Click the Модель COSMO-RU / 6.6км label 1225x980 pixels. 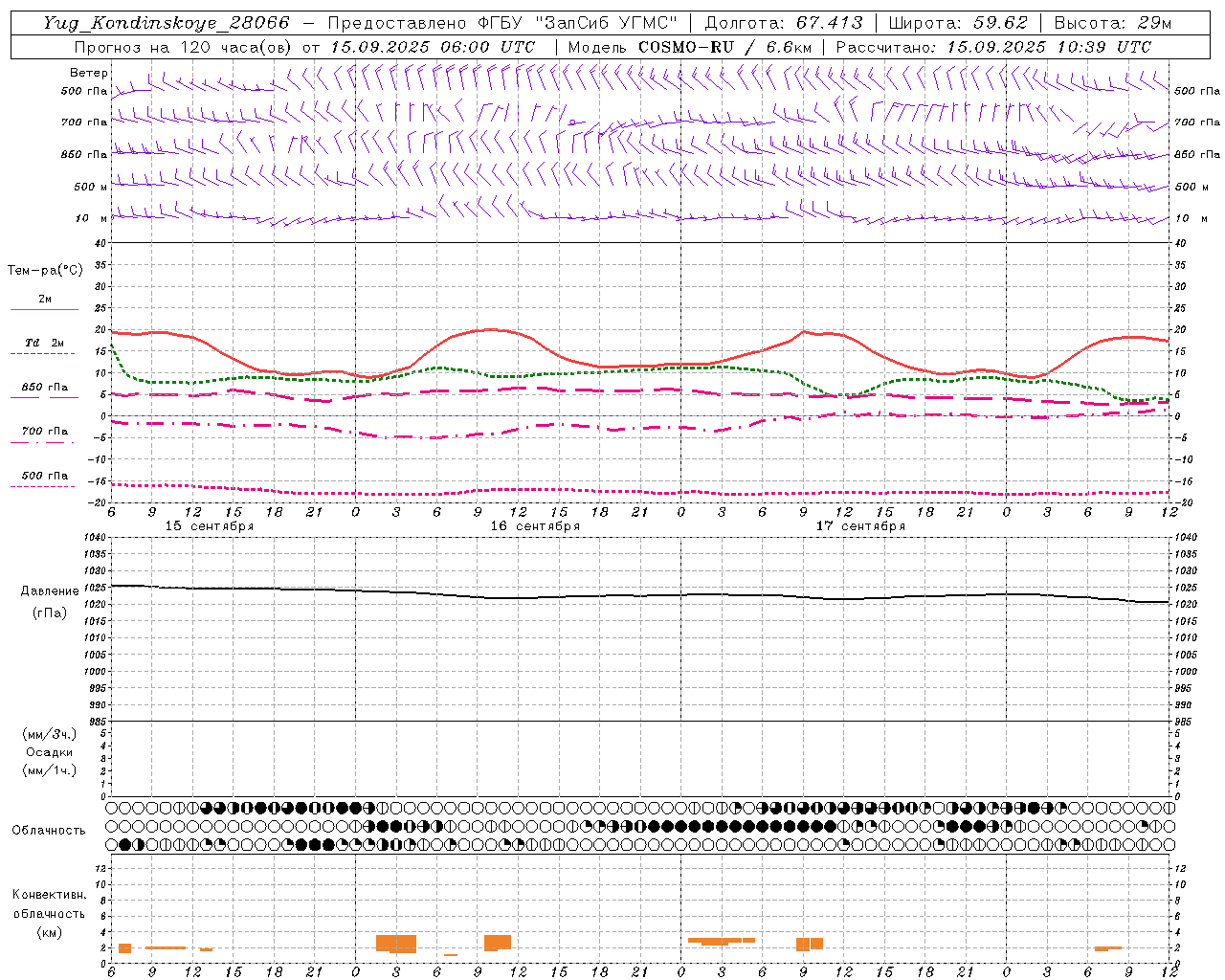click(689, 47)
